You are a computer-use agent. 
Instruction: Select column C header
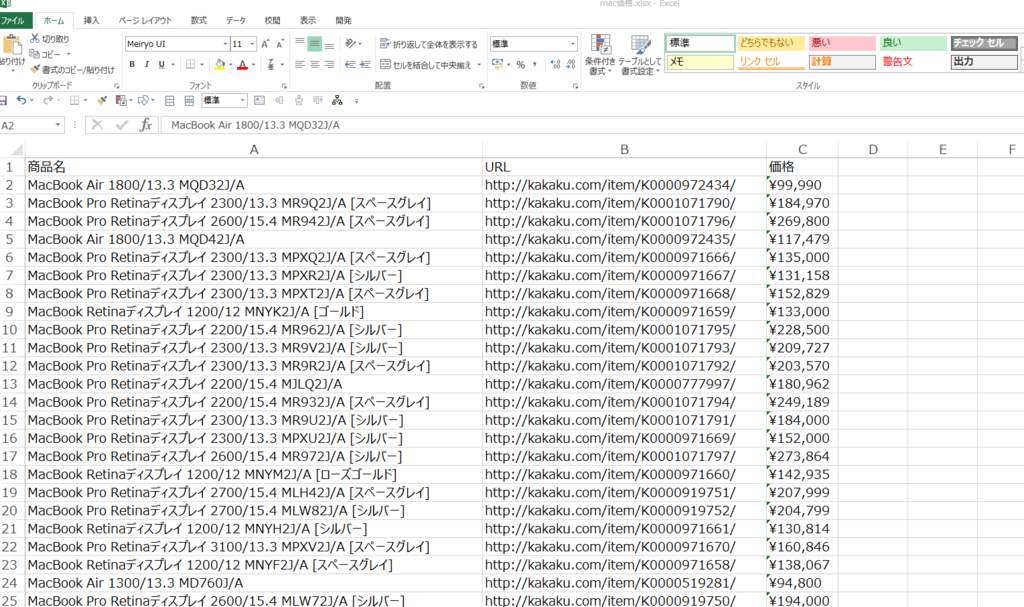click(x=802, y=150)
